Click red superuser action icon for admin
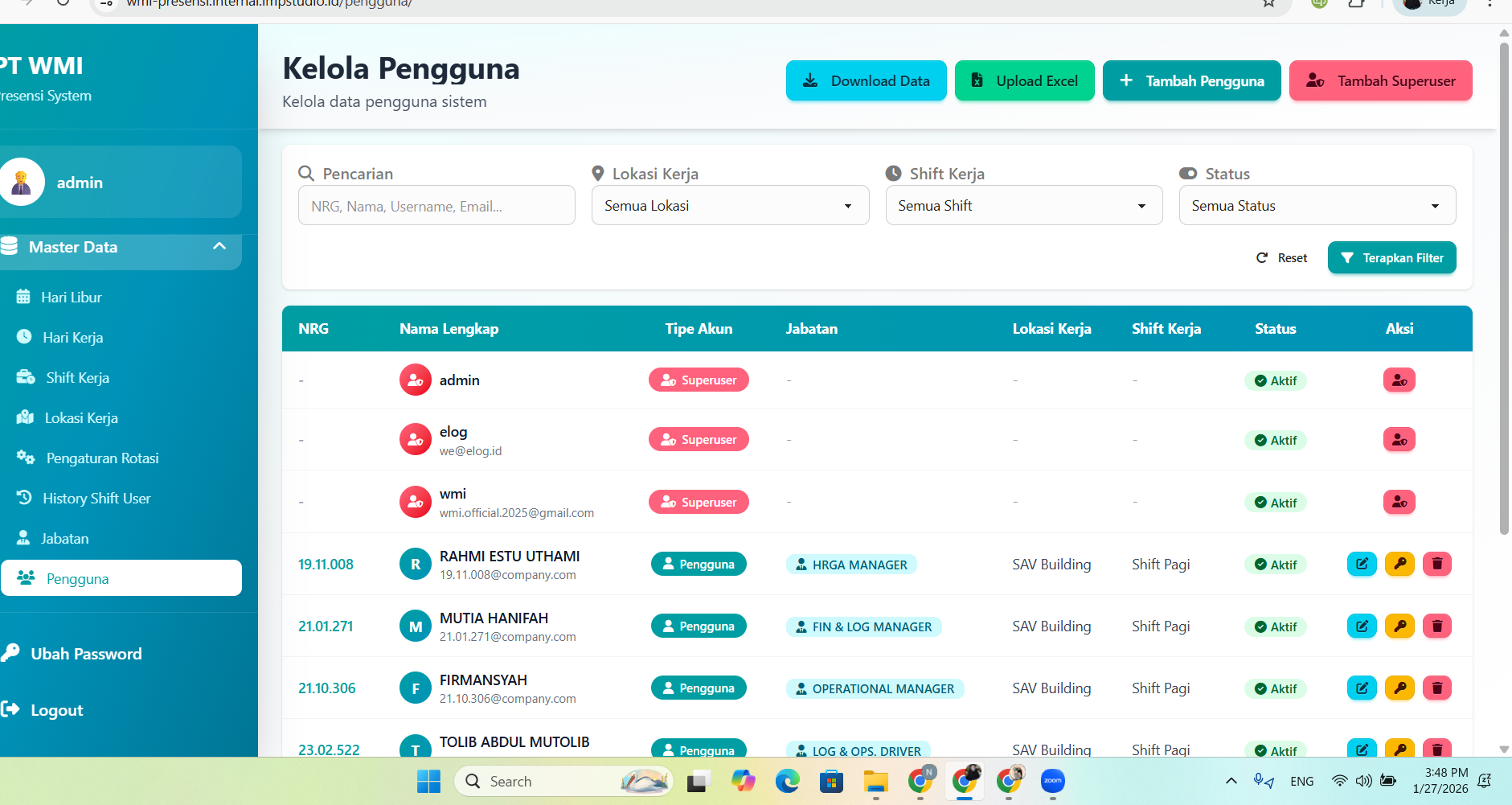 pos(1399,380)
